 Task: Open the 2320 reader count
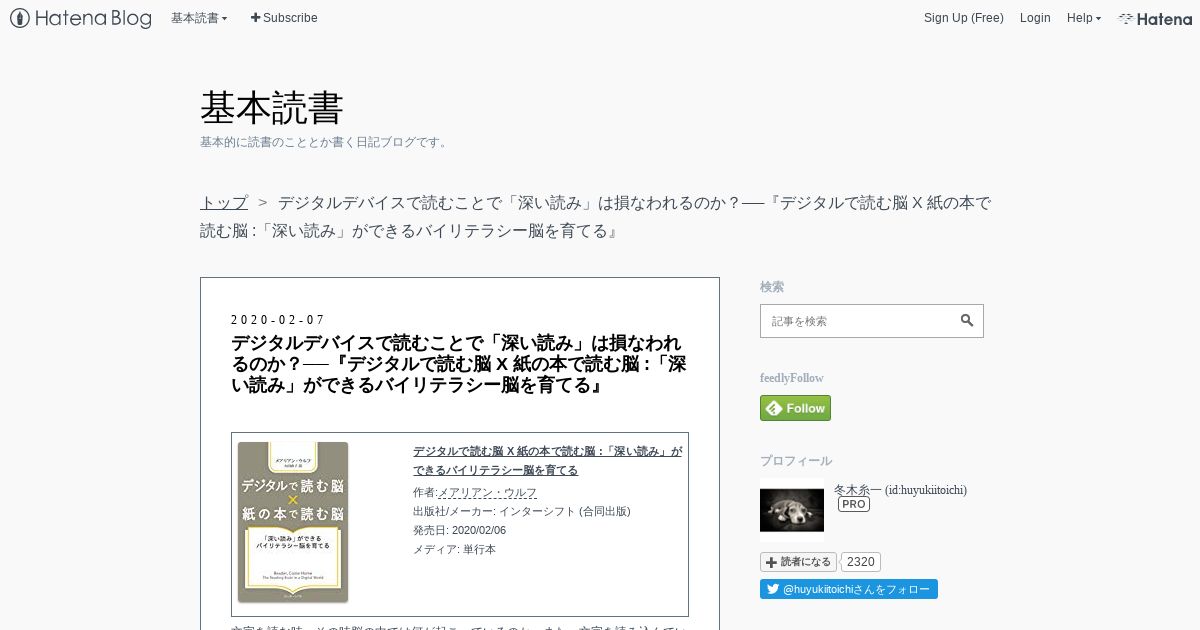coord(860,562)
